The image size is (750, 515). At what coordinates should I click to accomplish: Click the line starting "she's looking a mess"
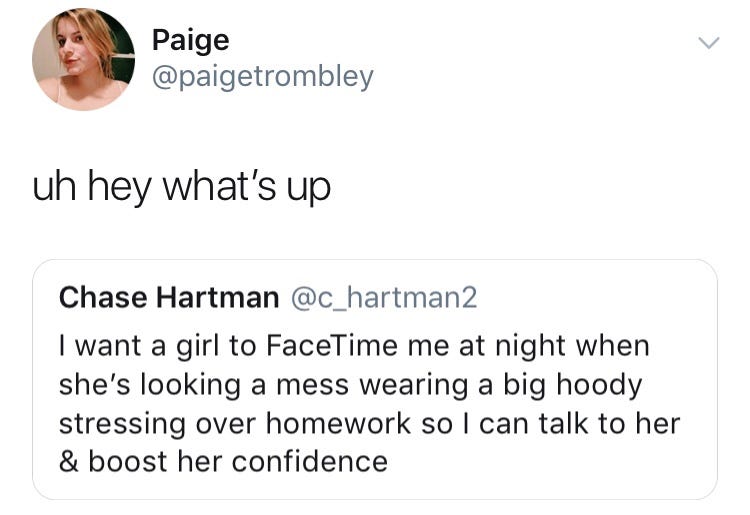click(350, 385)
